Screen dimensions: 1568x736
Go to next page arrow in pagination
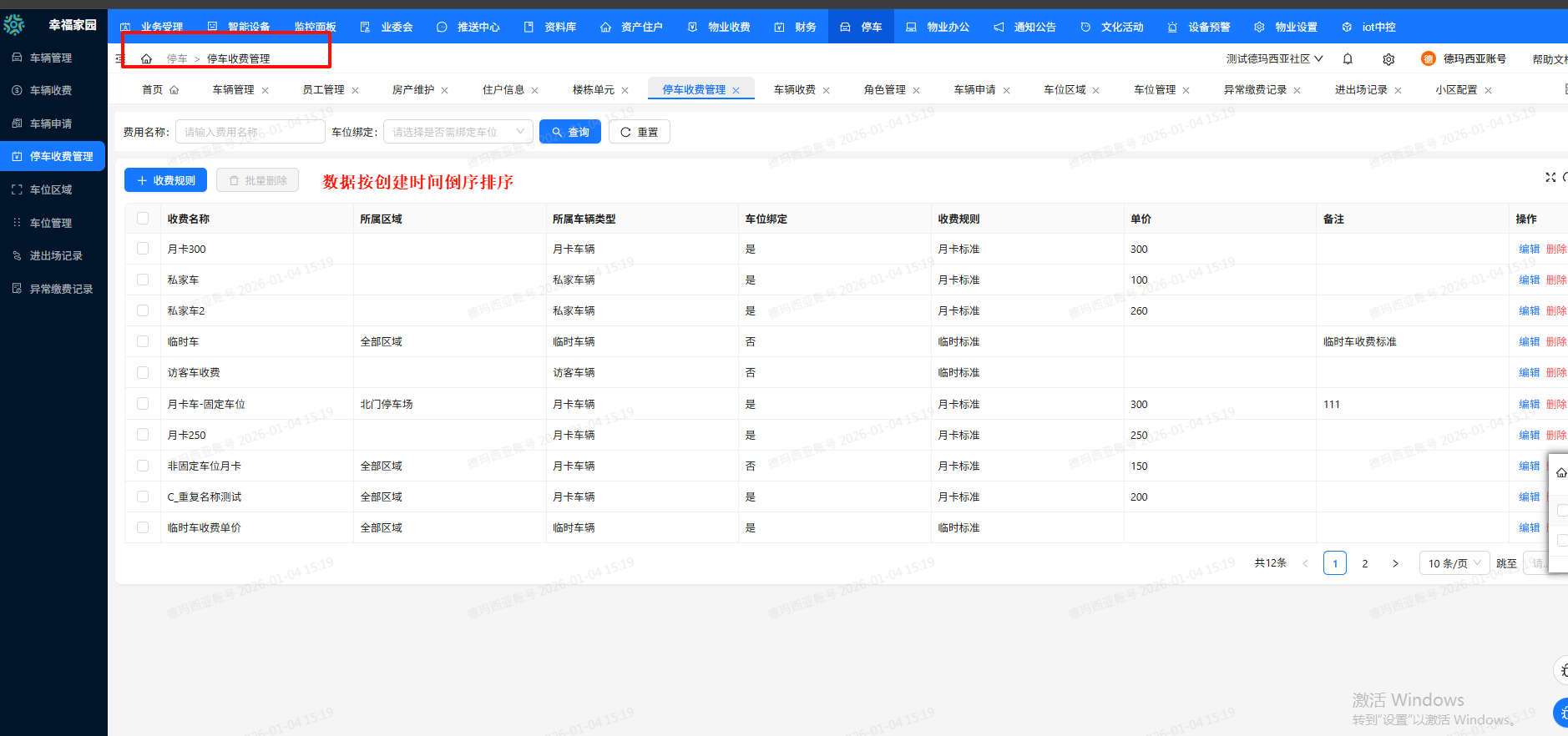tap(1395, 563)
